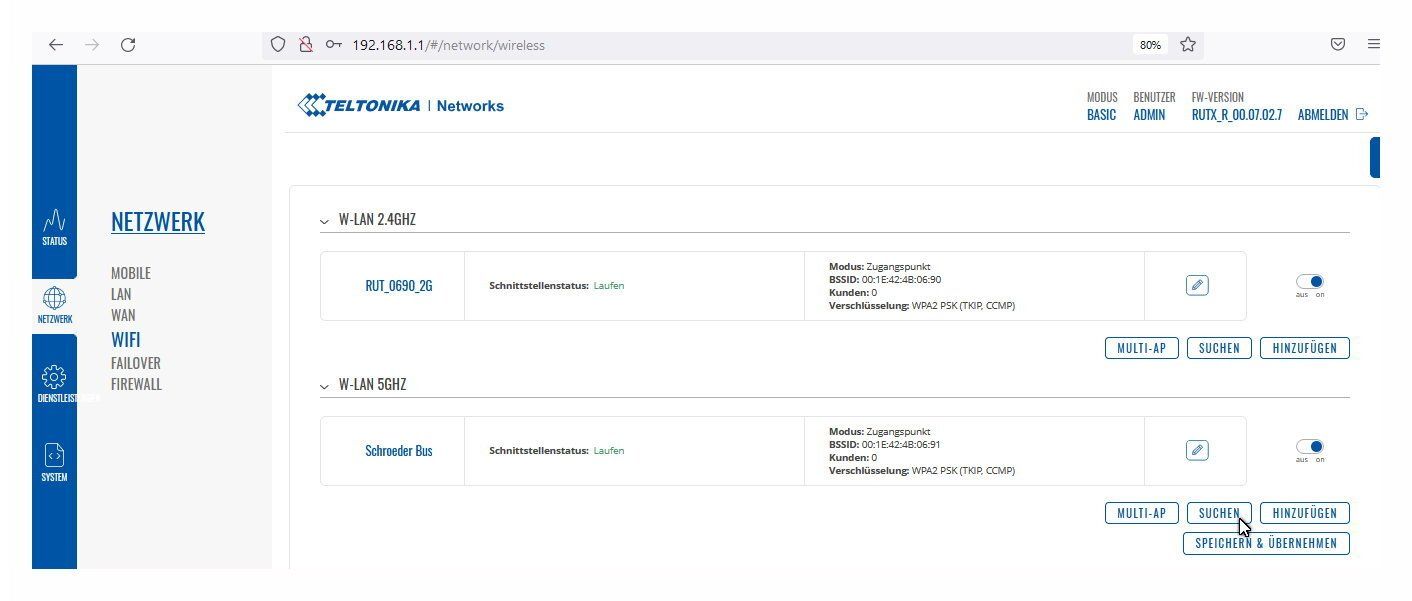Click the Netzwerk globe icon
Screen dimensions: 1412x601
[x=54, y=300]
